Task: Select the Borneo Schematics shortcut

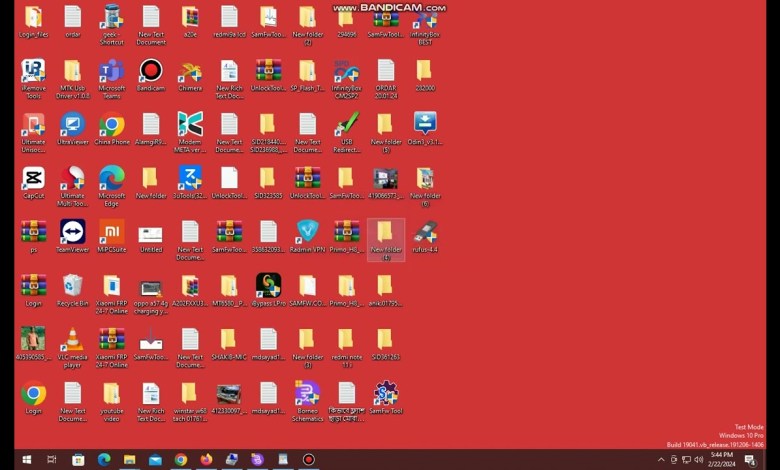Action: pos(307,401)
